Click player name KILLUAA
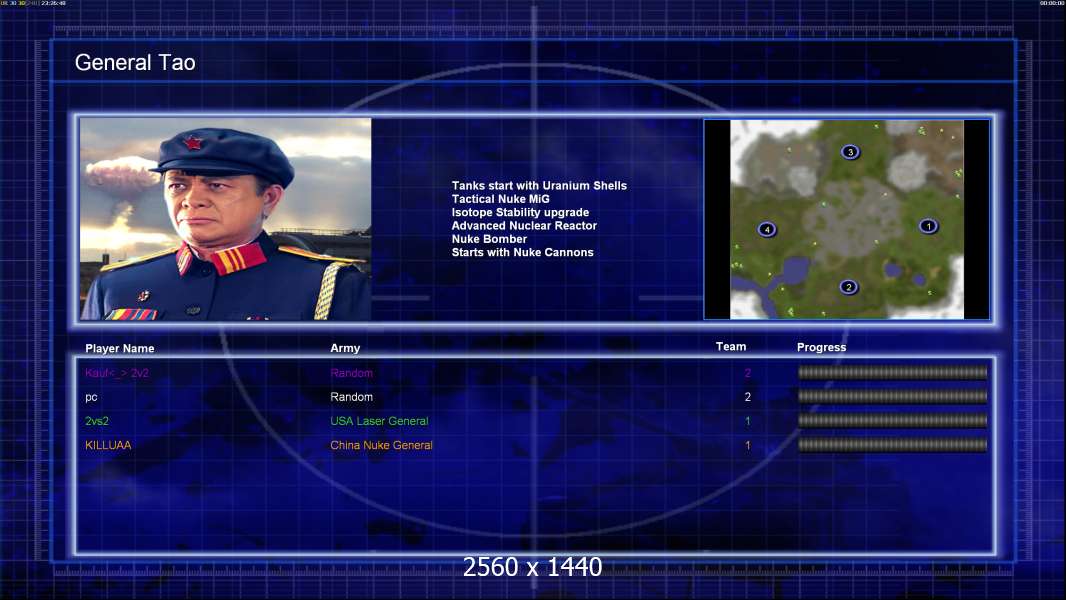Image resolution: width=1066 pixels, height=600 pixels. pos(108,445)
